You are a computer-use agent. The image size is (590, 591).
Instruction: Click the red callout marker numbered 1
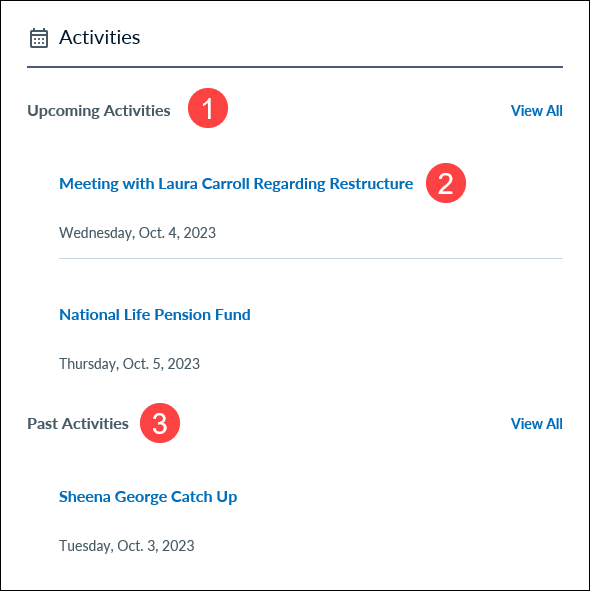(208, 108)
